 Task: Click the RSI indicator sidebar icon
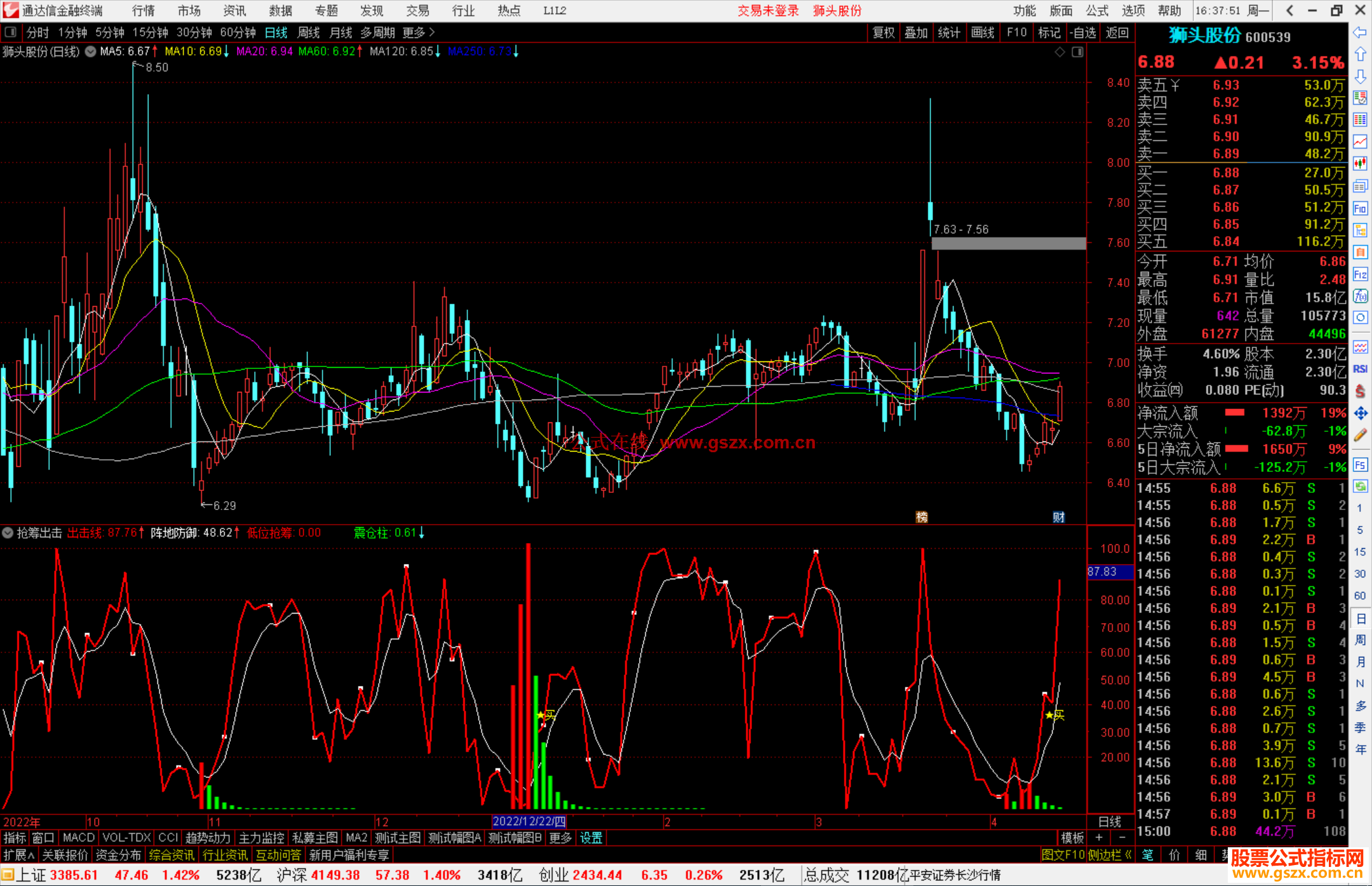click(1360, 369)
